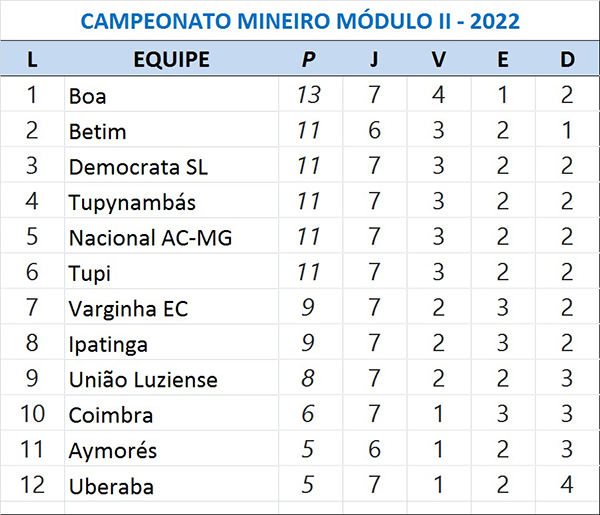The height and width of the screenshot is (515, 600).
Task: Click the losses cell in Uberaba's row
Action: [567, 486]
